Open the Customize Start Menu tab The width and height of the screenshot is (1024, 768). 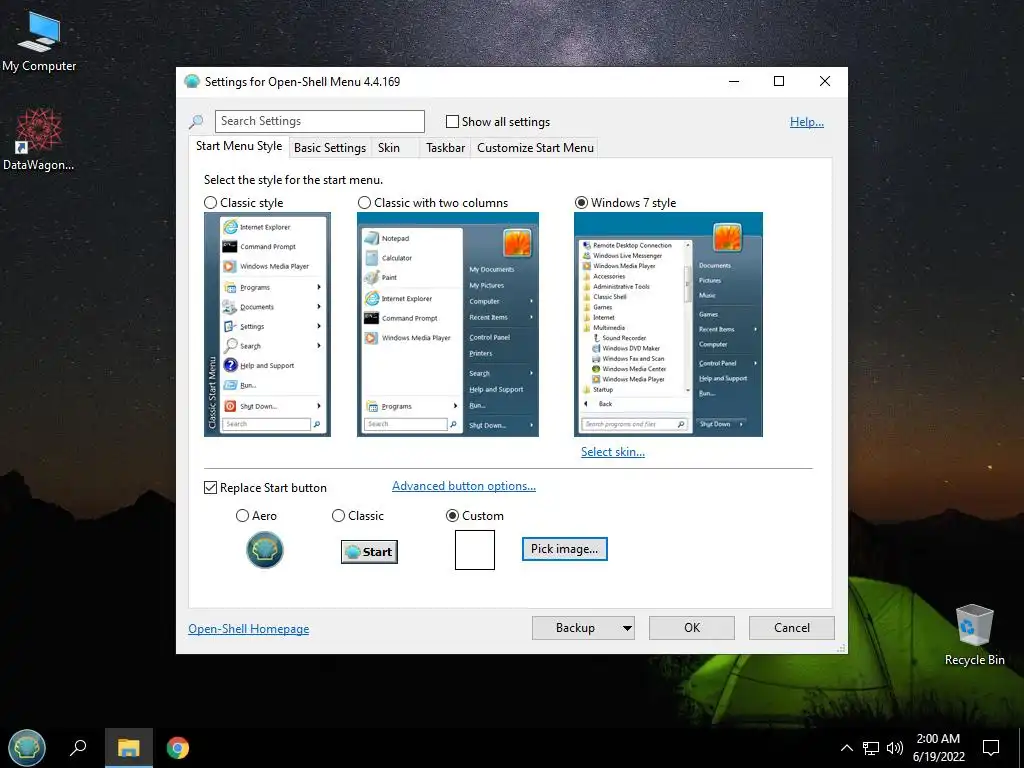point(536,148)
